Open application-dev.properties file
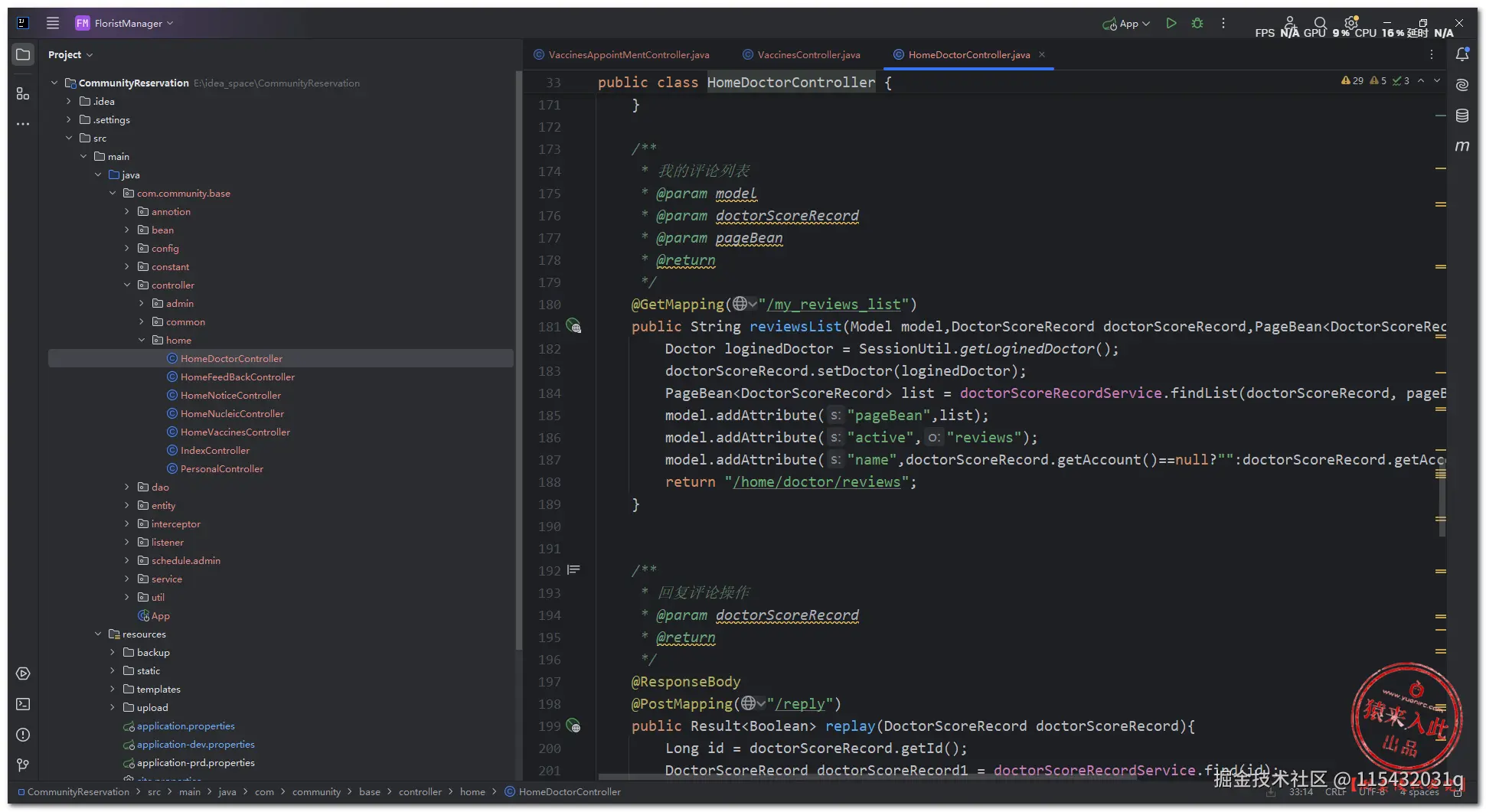1486x812 pixels. pyautogui.click(x=195, y=744)
